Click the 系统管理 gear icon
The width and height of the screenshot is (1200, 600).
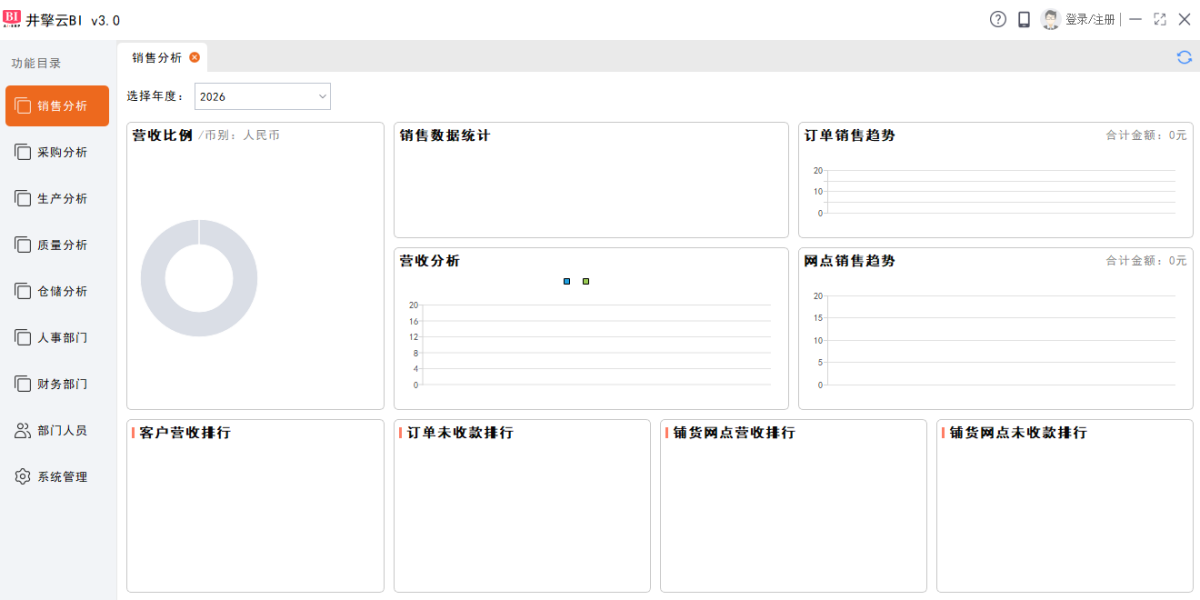(23, 477)
